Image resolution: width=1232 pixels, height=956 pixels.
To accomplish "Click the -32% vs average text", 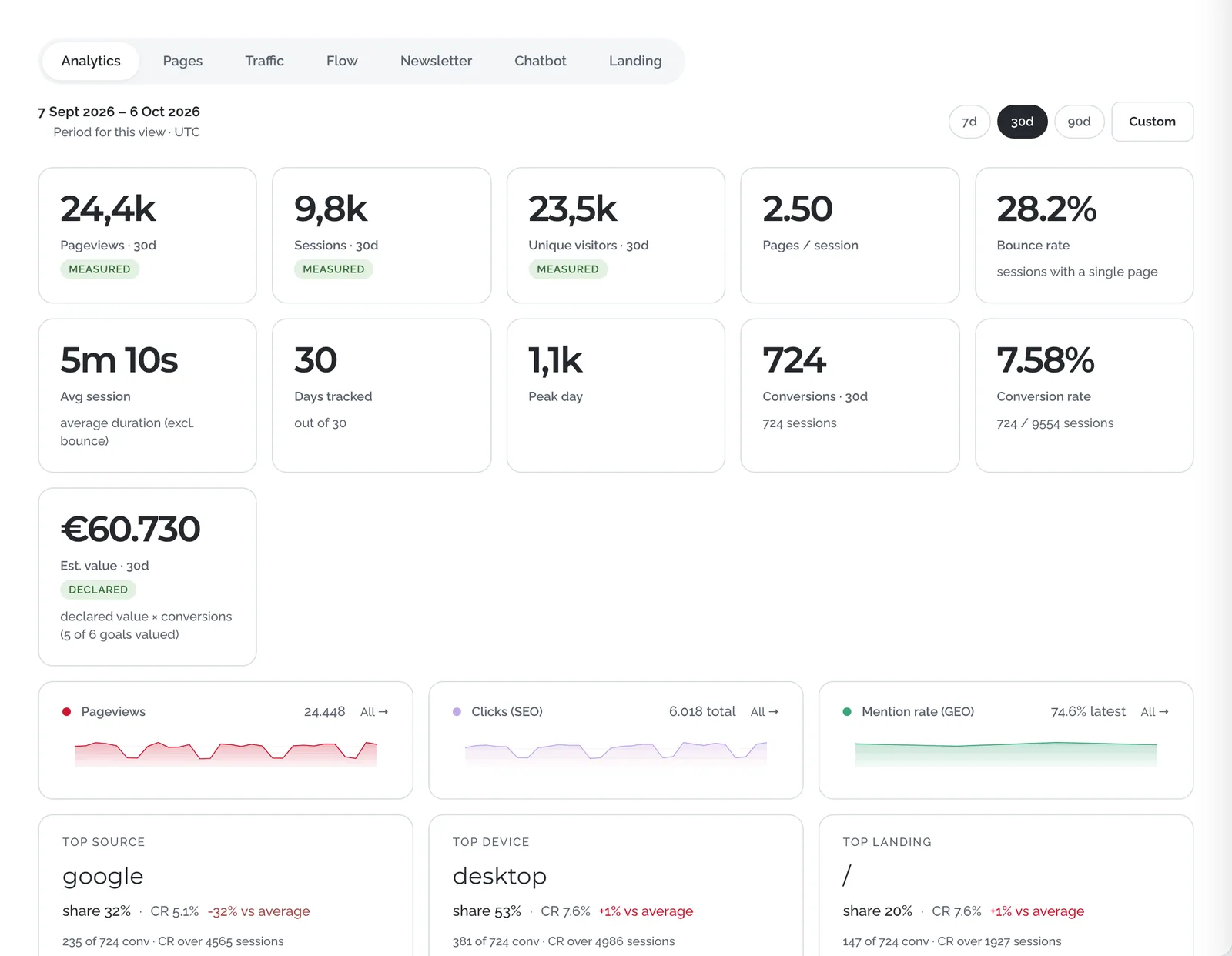I will point(259,911).
